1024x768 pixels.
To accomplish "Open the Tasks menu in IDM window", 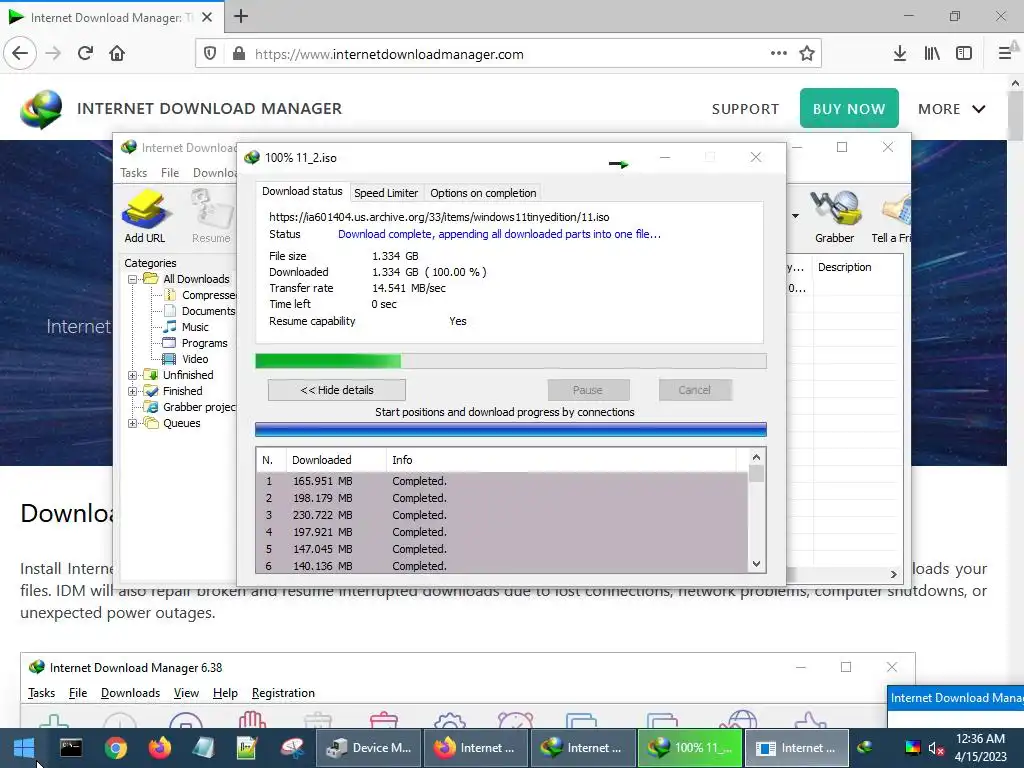I will pos(133,172).
